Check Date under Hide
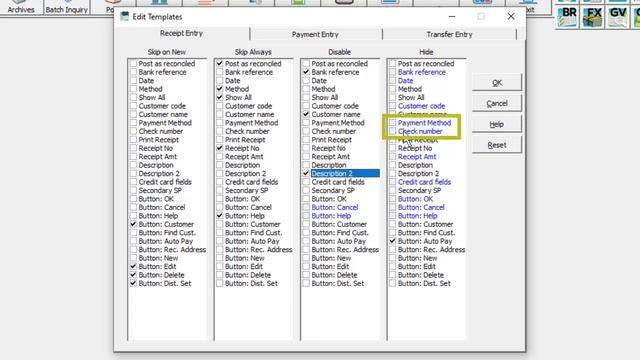640x360 pixels. (393, 80)
